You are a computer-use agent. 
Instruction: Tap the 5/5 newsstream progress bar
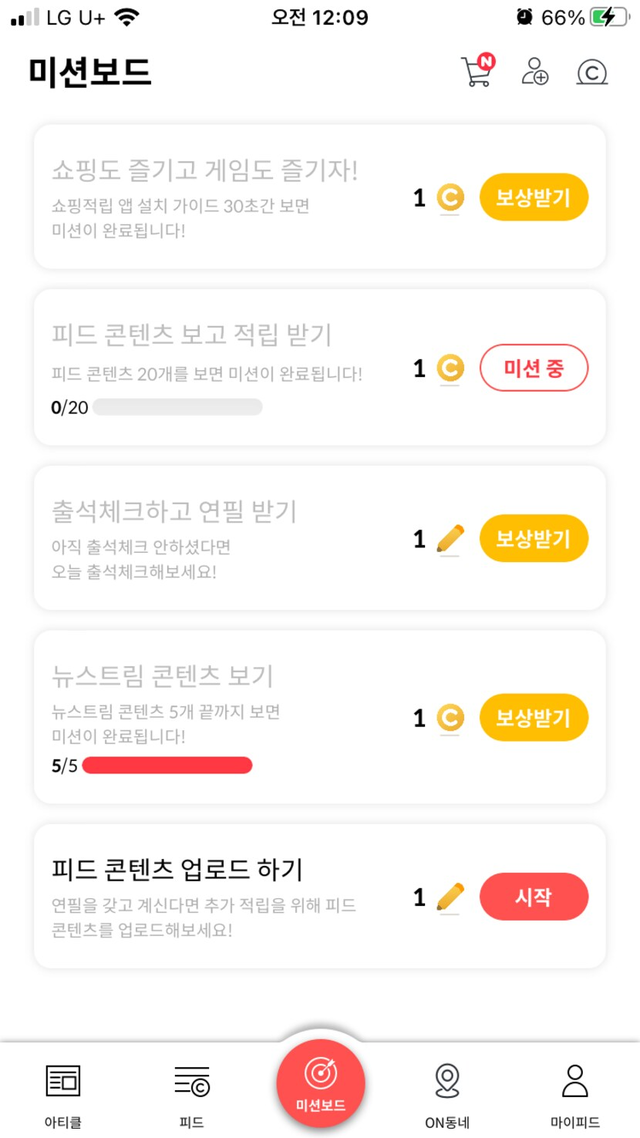[x=167, y=766]
